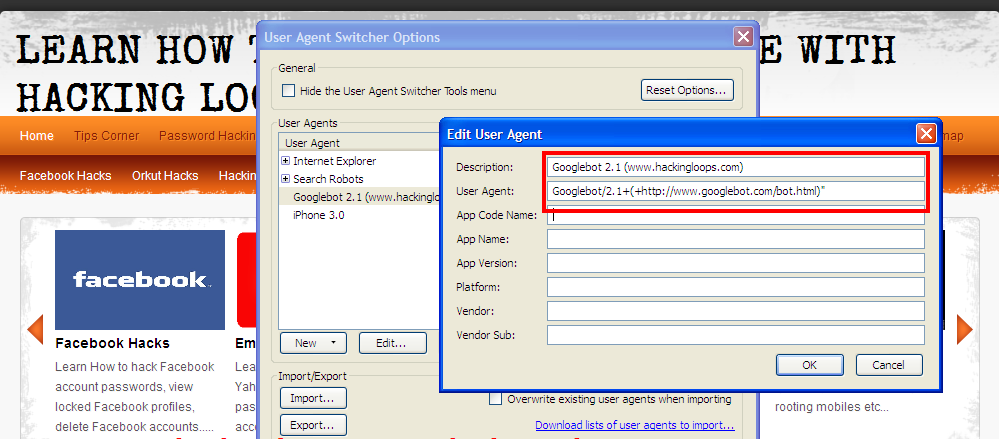Expand the Search Robots tree node

285,179
